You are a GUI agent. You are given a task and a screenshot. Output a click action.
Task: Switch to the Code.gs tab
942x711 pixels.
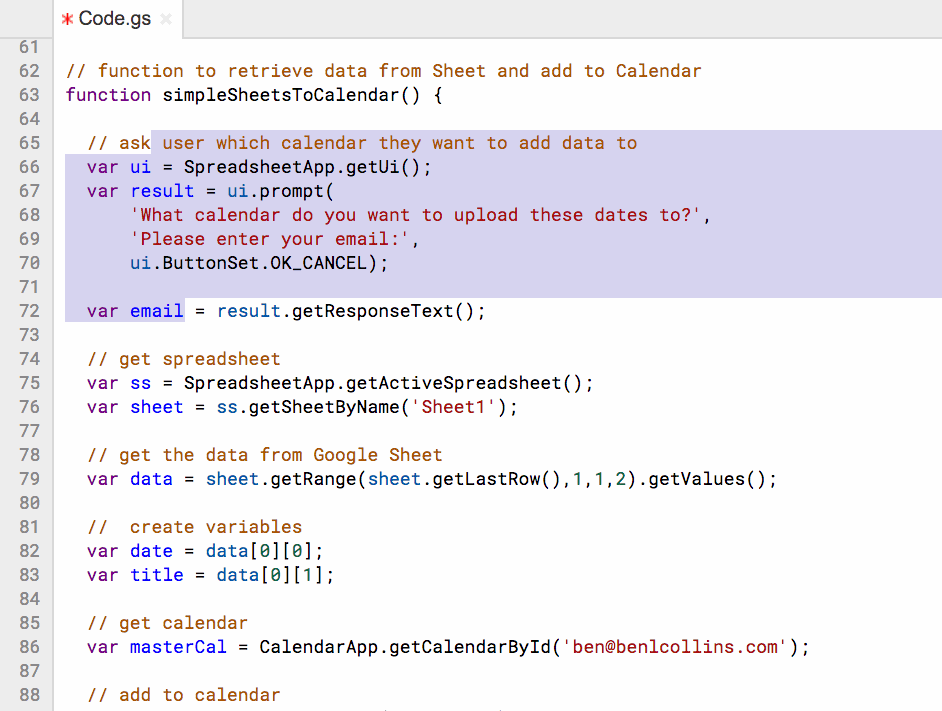pyautogui.click(x=115, y=17)
